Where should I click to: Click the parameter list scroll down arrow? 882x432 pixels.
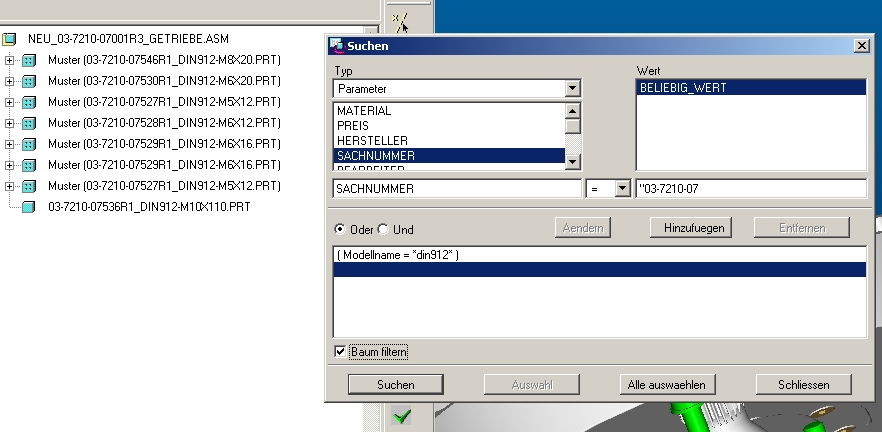(x=572, y=162)
